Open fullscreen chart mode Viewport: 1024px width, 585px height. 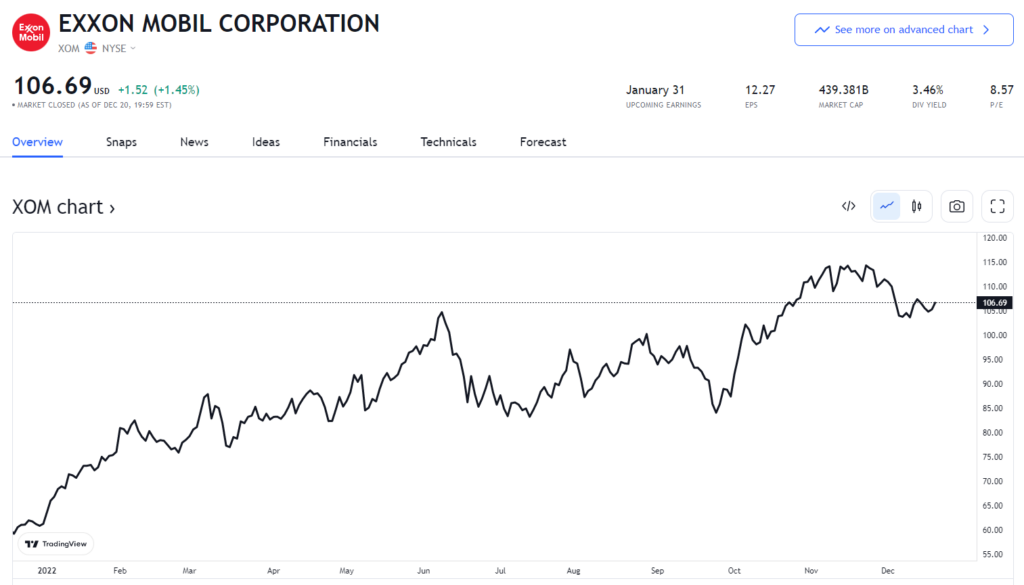point(997,206)
